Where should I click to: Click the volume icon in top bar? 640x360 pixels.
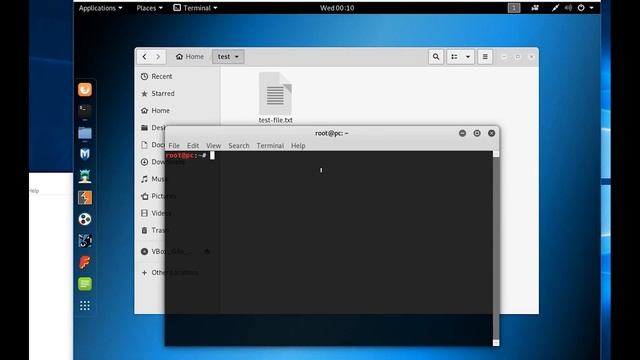pos(568,8)
